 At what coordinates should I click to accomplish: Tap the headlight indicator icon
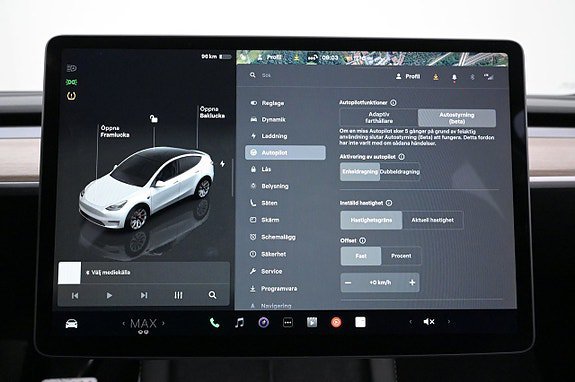tap(72, 68)
